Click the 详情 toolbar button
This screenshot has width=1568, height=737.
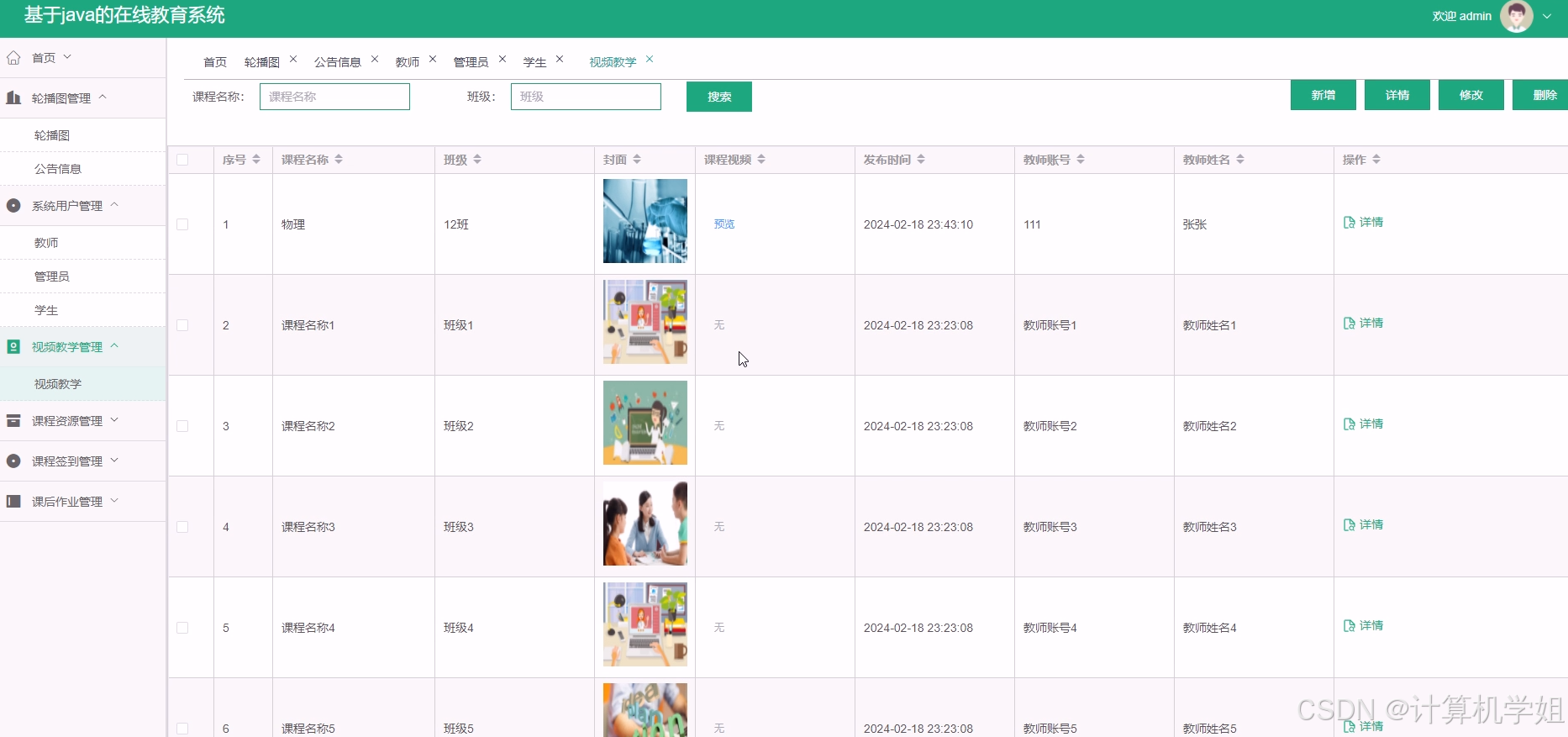coord(1397,95)
